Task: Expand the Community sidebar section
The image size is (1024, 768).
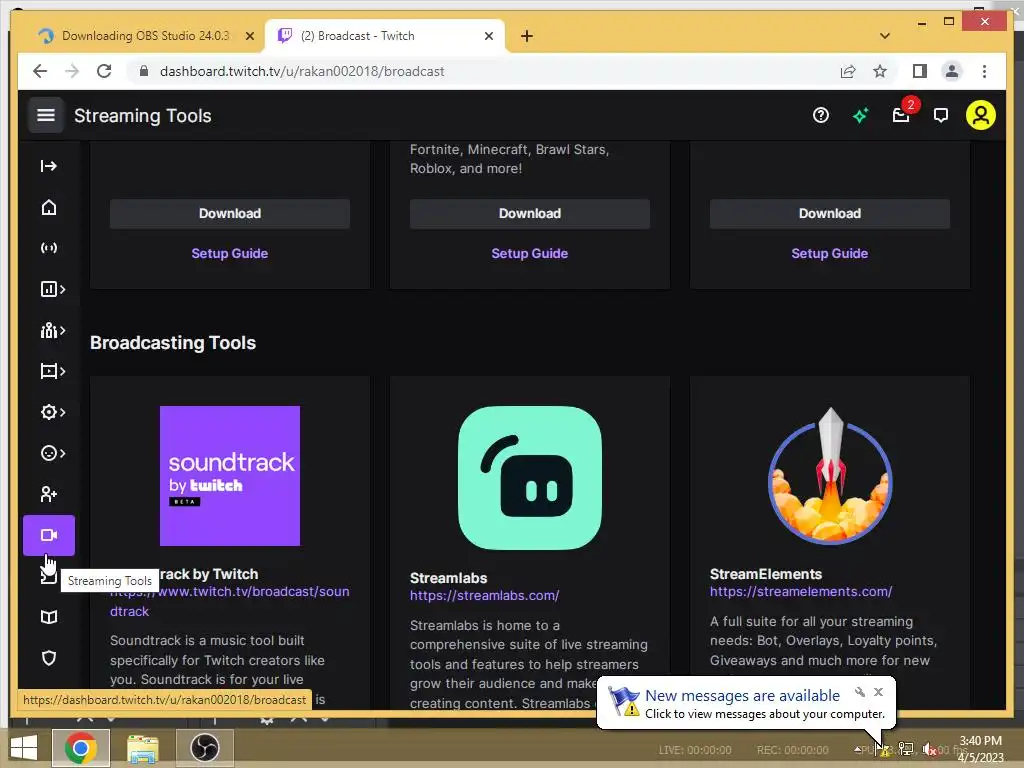Action: click(52, 330)
